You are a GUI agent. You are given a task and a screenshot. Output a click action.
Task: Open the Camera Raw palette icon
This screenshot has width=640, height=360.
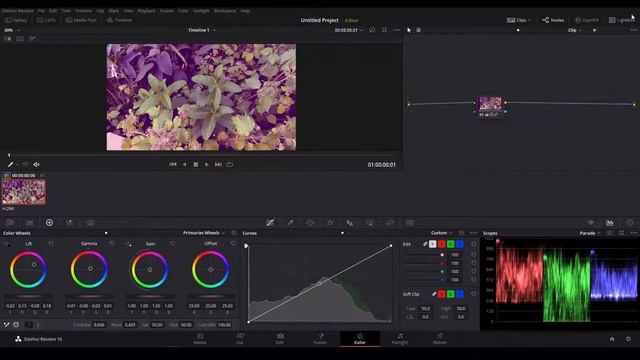click(x=10, y=222)
